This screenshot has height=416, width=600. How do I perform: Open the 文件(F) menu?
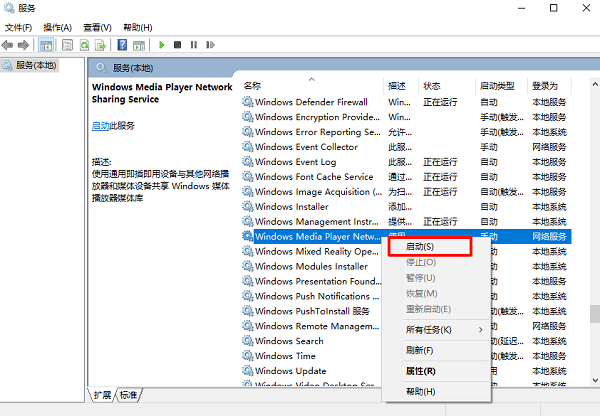[x=18, y=28]
